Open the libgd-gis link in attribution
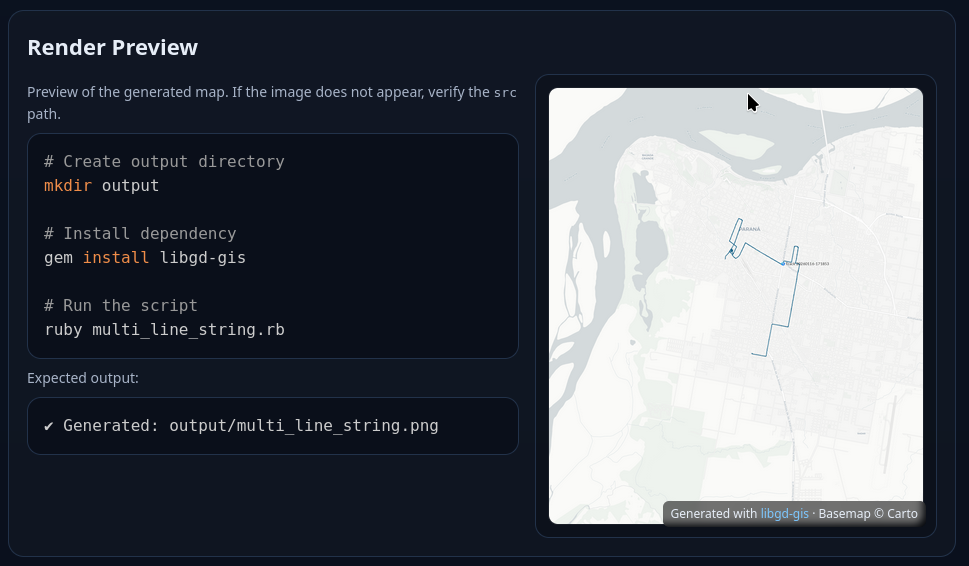The width and height of the screenshot is (969, 566). pyautogui.click(x=784, y=514)
